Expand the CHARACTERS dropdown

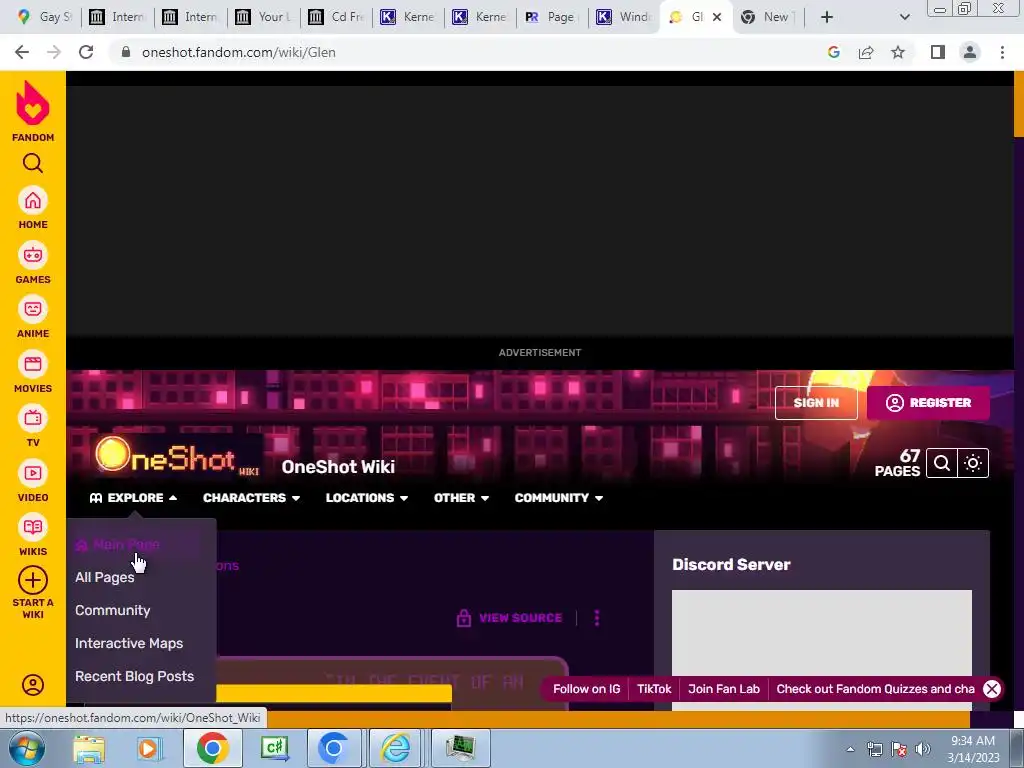[x=251, y=498]
